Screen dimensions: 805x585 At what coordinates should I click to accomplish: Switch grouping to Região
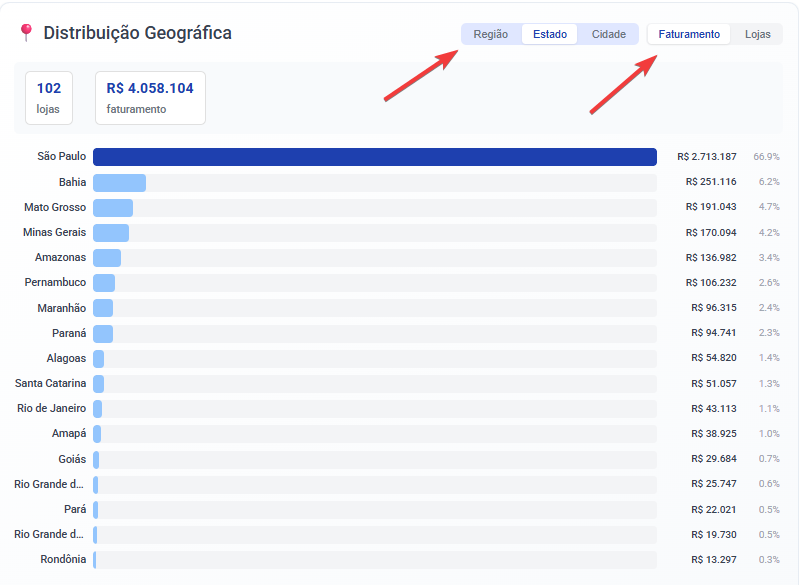tap(490, 34)
